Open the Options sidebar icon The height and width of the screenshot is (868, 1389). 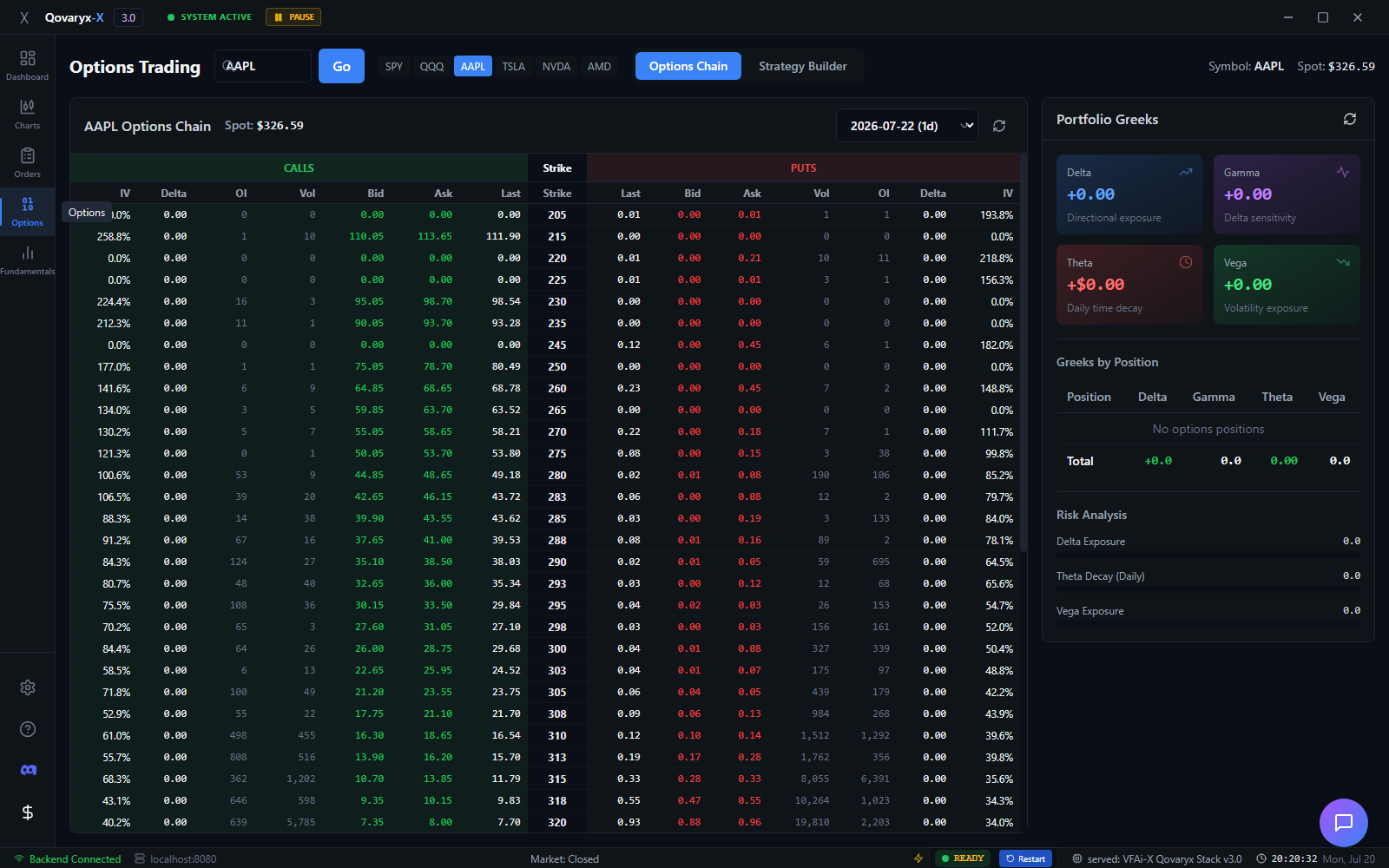click(27, 211)
